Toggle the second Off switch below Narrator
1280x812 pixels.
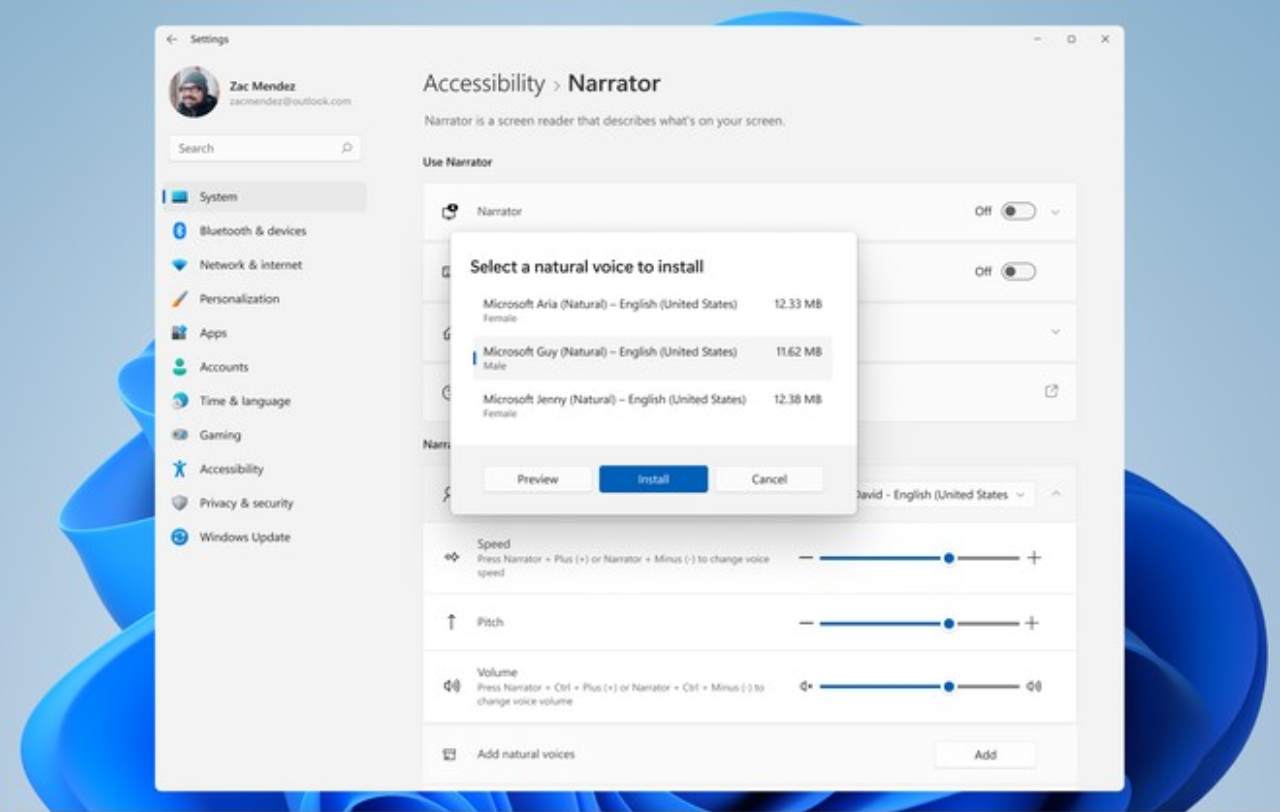click(1019, 271)
